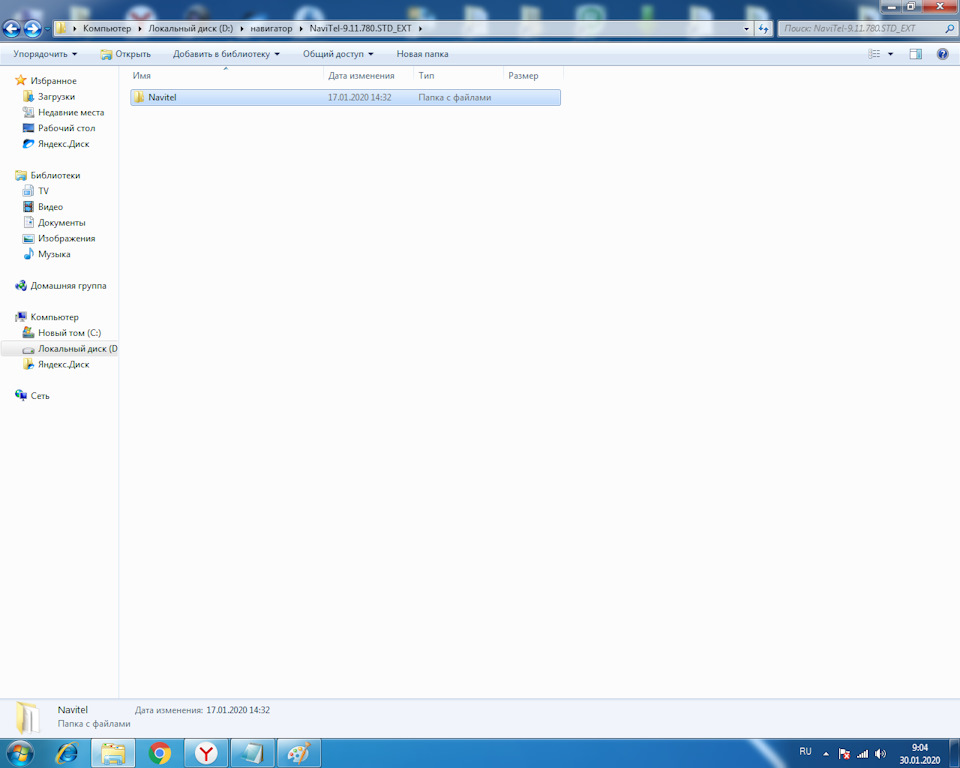960x768 pixels.
Task: Toggle the preview pane button
Action: [915, 54]
